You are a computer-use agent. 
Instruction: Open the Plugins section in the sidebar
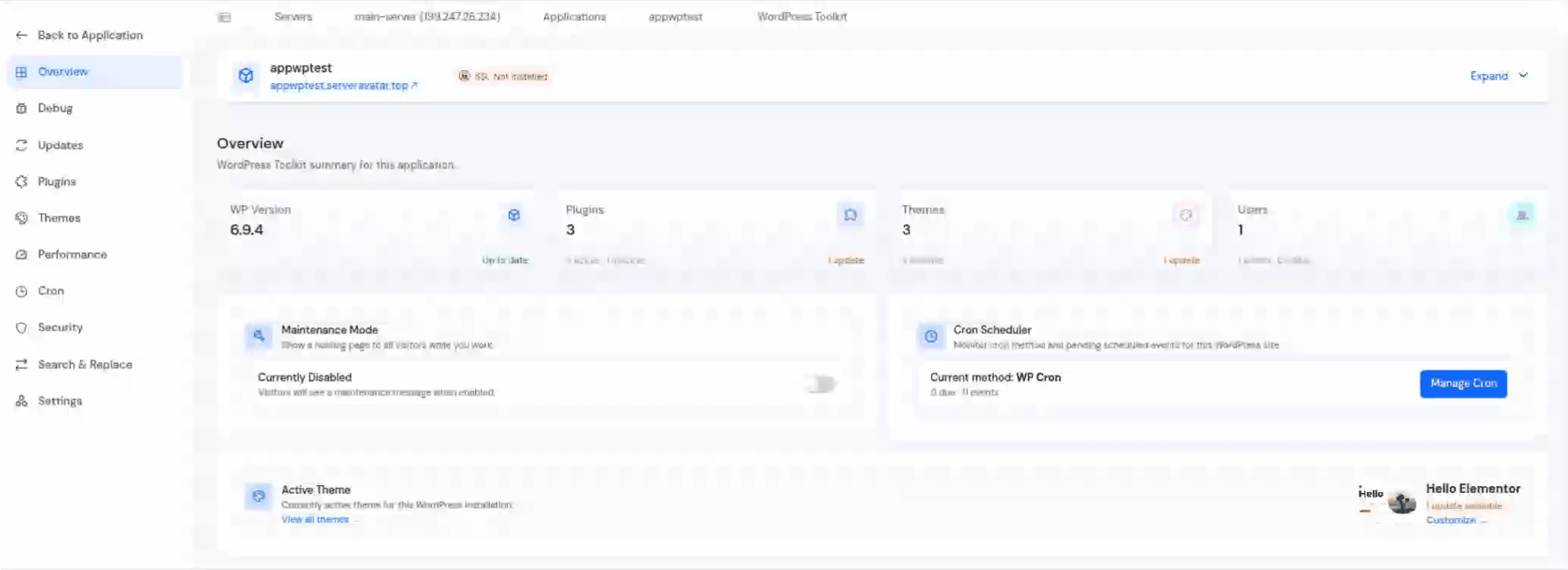(x=95, y=181)
